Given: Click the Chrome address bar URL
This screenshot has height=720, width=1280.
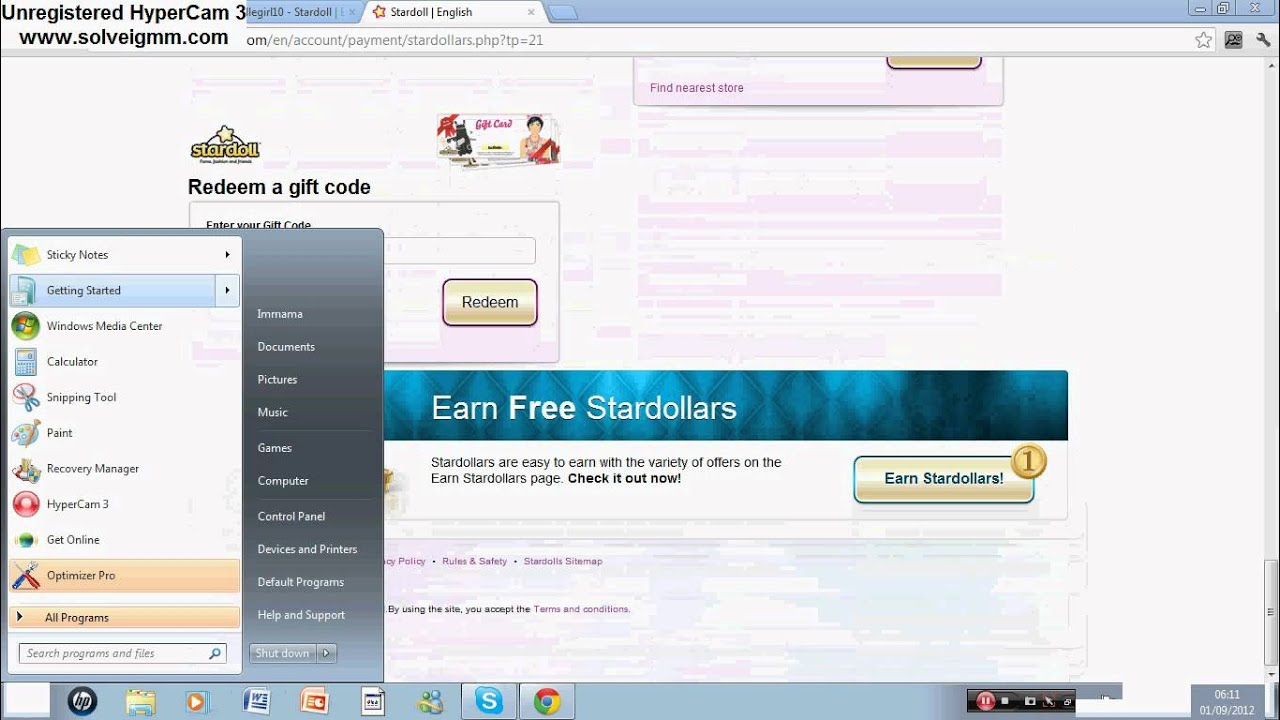Looking at the screenshot, I should pyautogui.click(x=395, y=41).
